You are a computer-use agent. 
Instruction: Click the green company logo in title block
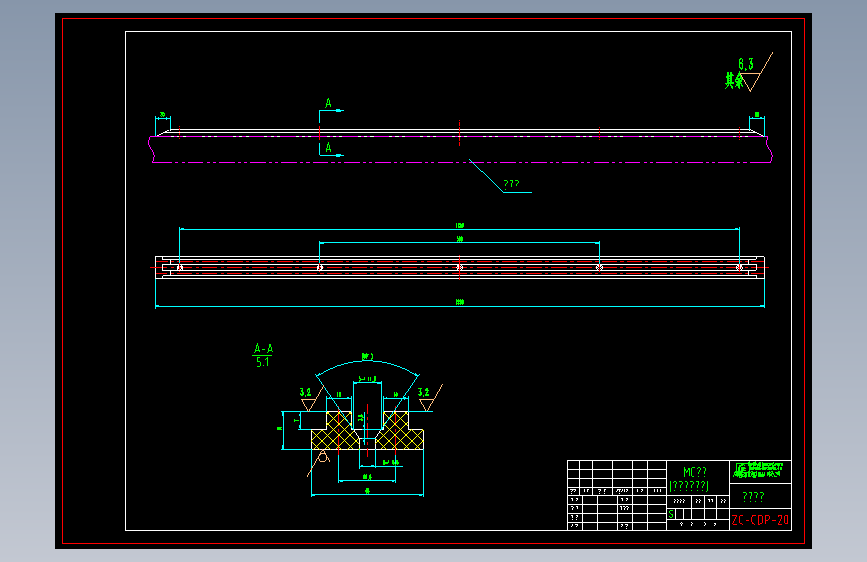coord(758,470)
